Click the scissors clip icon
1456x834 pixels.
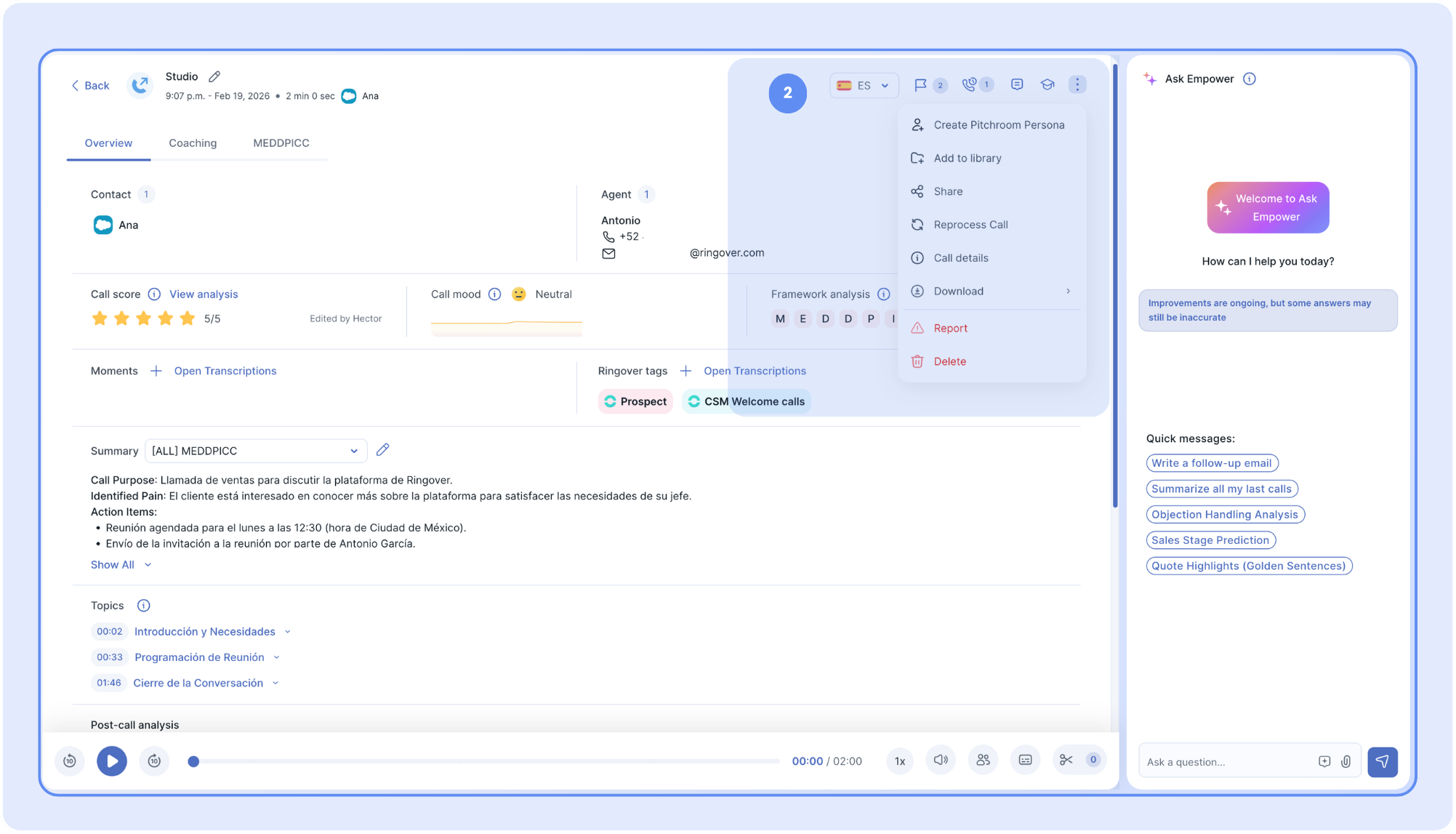[1066, 760]
